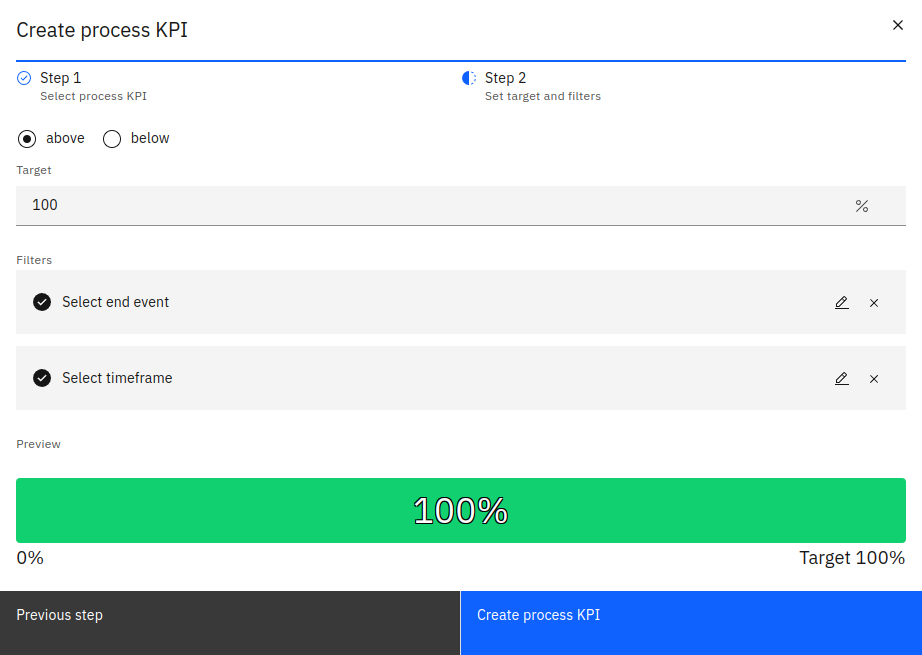Image resolution: width=922 pixels, height=655 pixels.
Task: Go to Step 1 Select process KPI
Action: point(92,87)
